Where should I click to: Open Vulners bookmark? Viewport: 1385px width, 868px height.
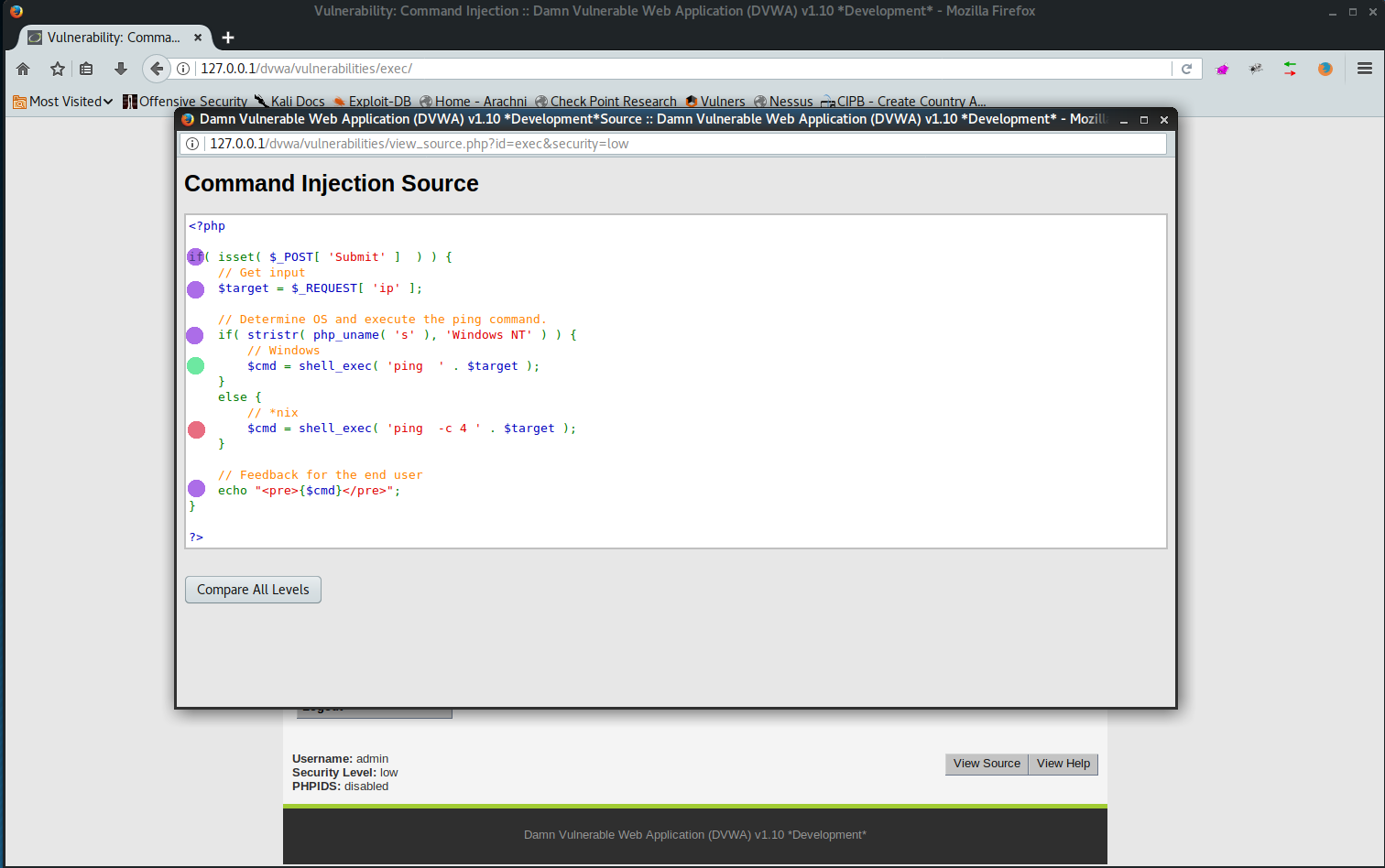(x=714, y=102)
